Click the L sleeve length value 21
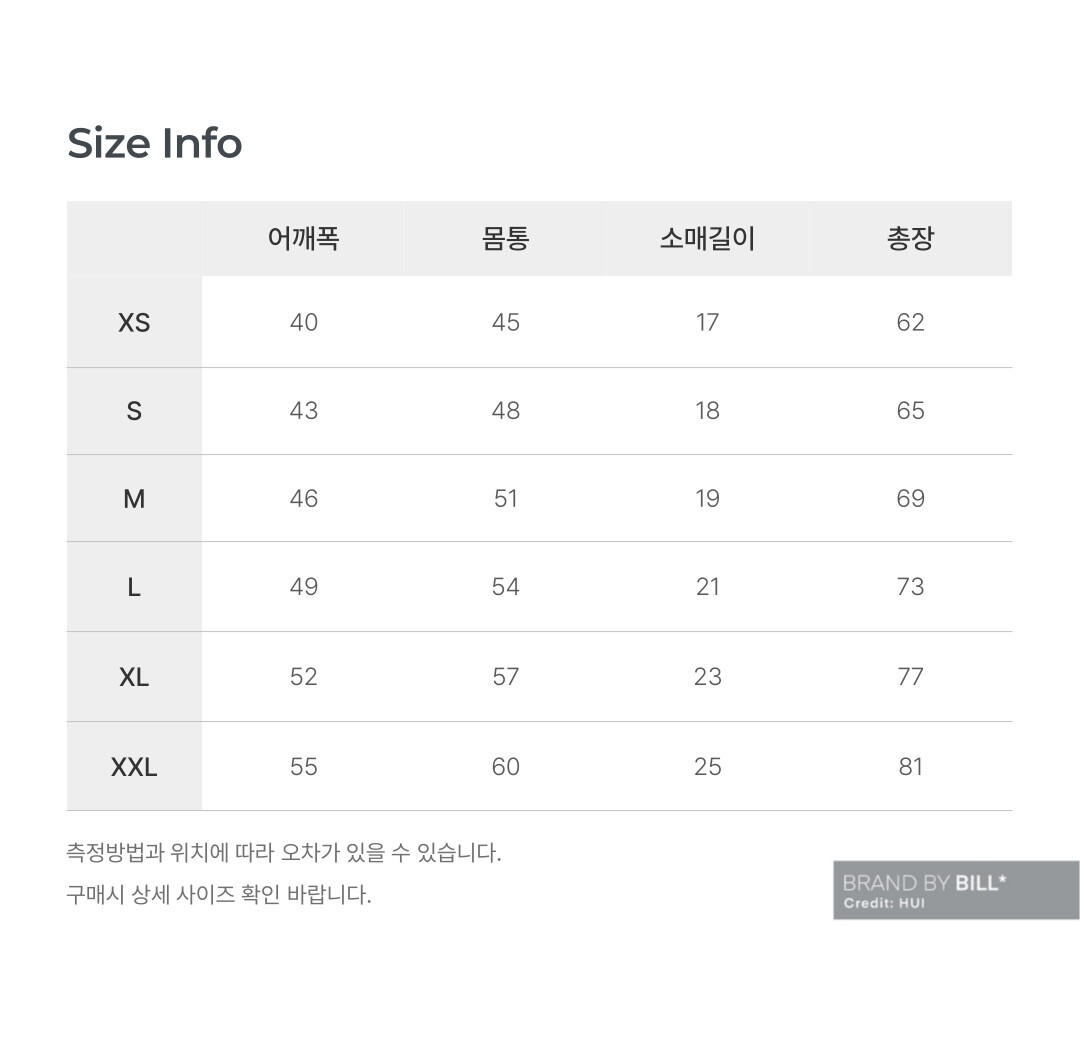The width and height of the screenshot is (1080, 1047). 707,587
